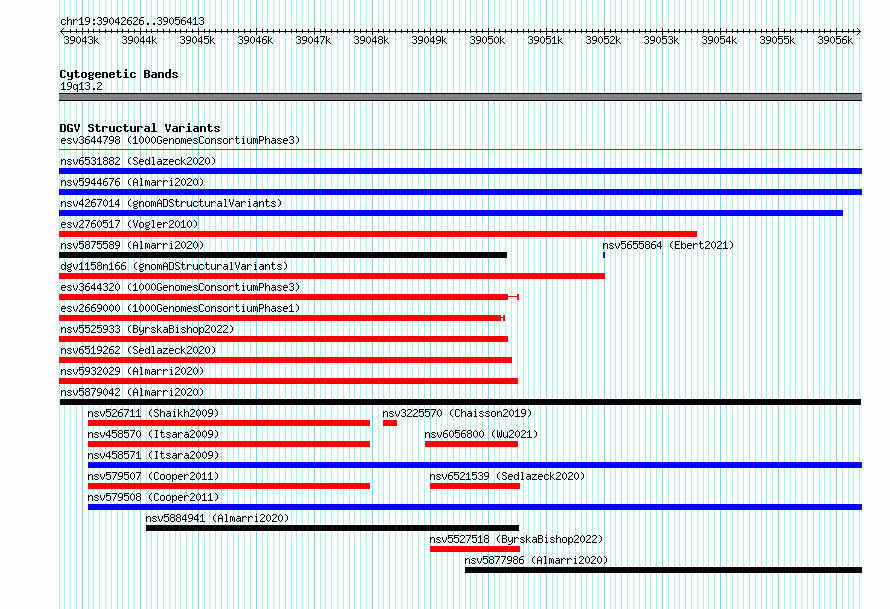Select the nsv5944676 (Almarri2020) label

132,182
